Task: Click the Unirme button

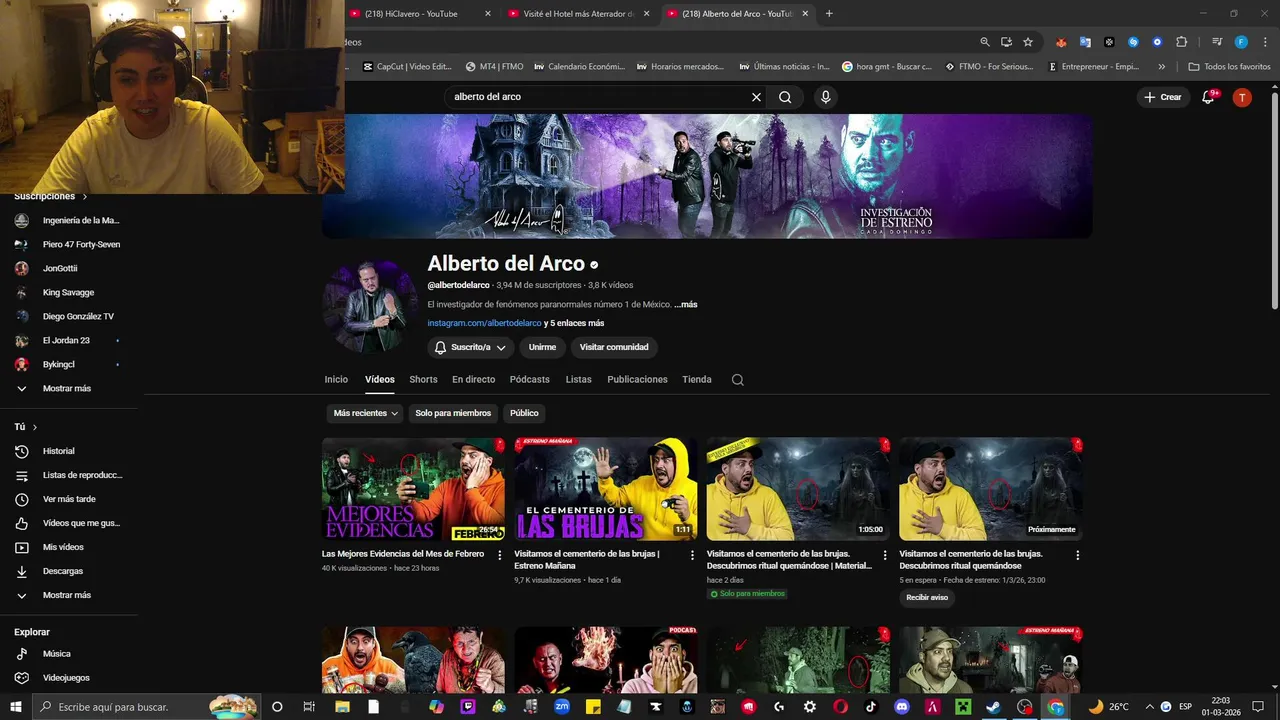Action: pyautogui.click(x=542, y=347)
